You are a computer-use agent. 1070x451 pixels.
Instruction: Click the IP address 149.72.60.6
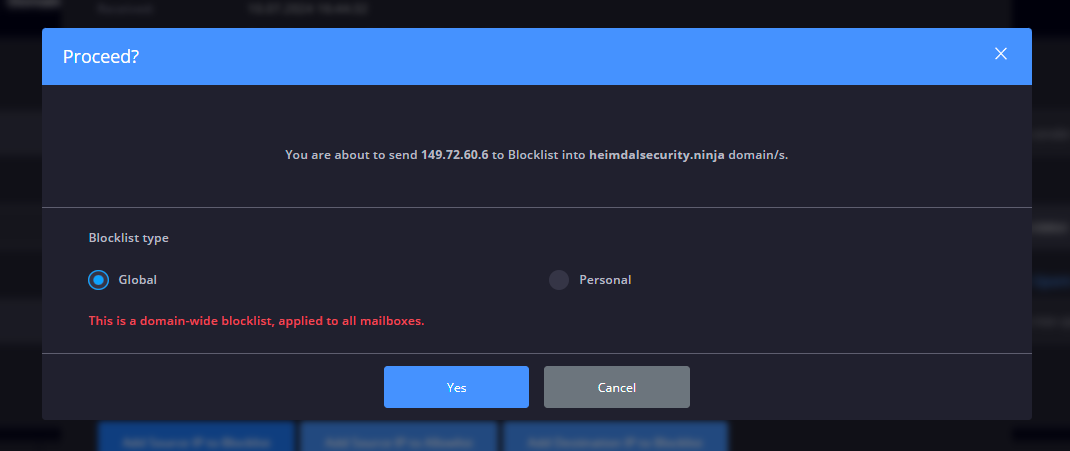pyautogui.click(x=454, y=155)
